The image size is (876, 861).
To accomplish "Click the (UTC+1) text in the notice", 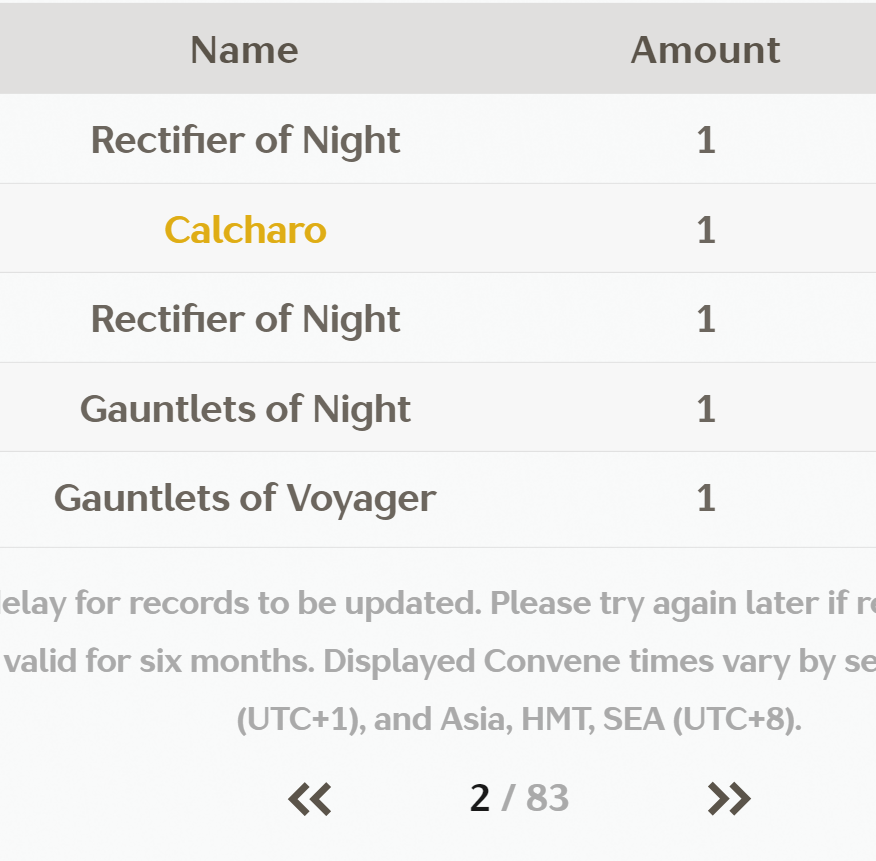I will [297, 719].
